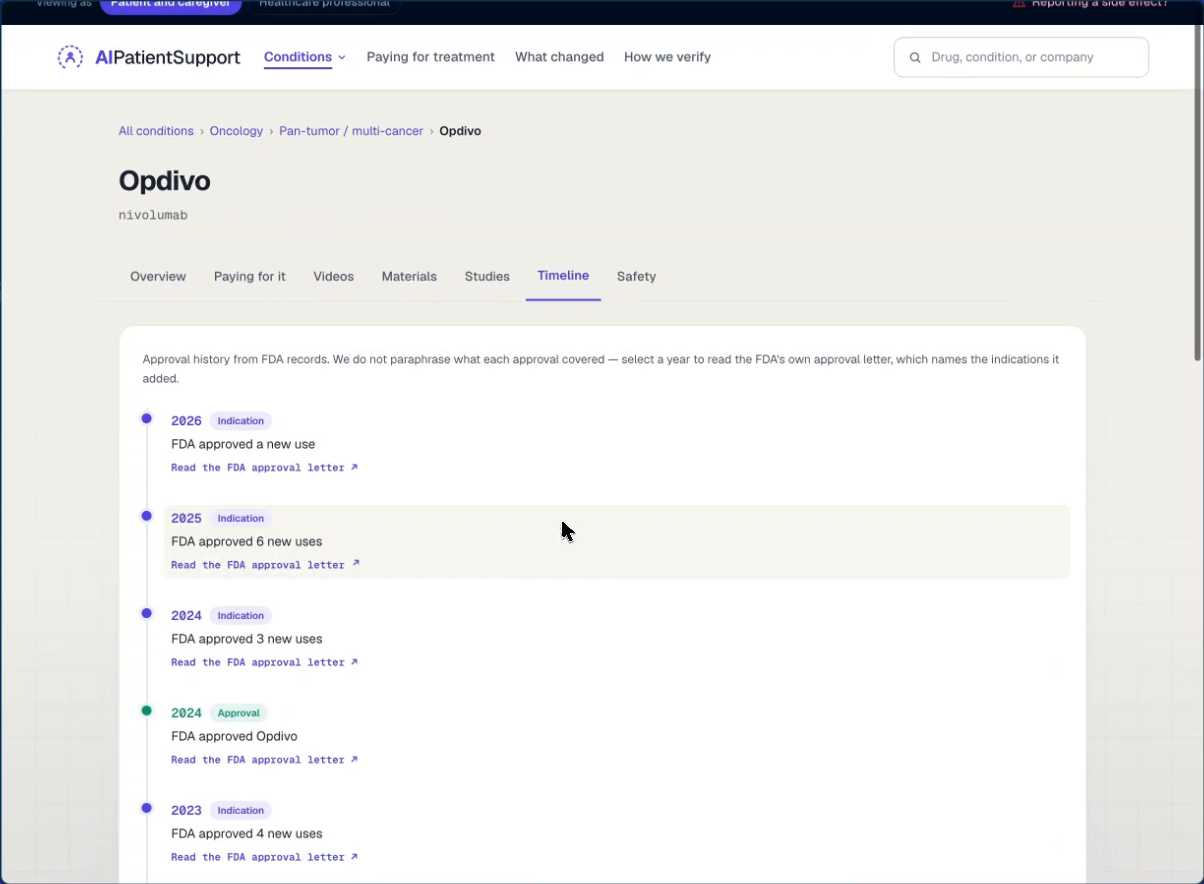The image size is (1204, 884).
Task: Click the search magnifier icon
Action: click(x=915, y=58)
